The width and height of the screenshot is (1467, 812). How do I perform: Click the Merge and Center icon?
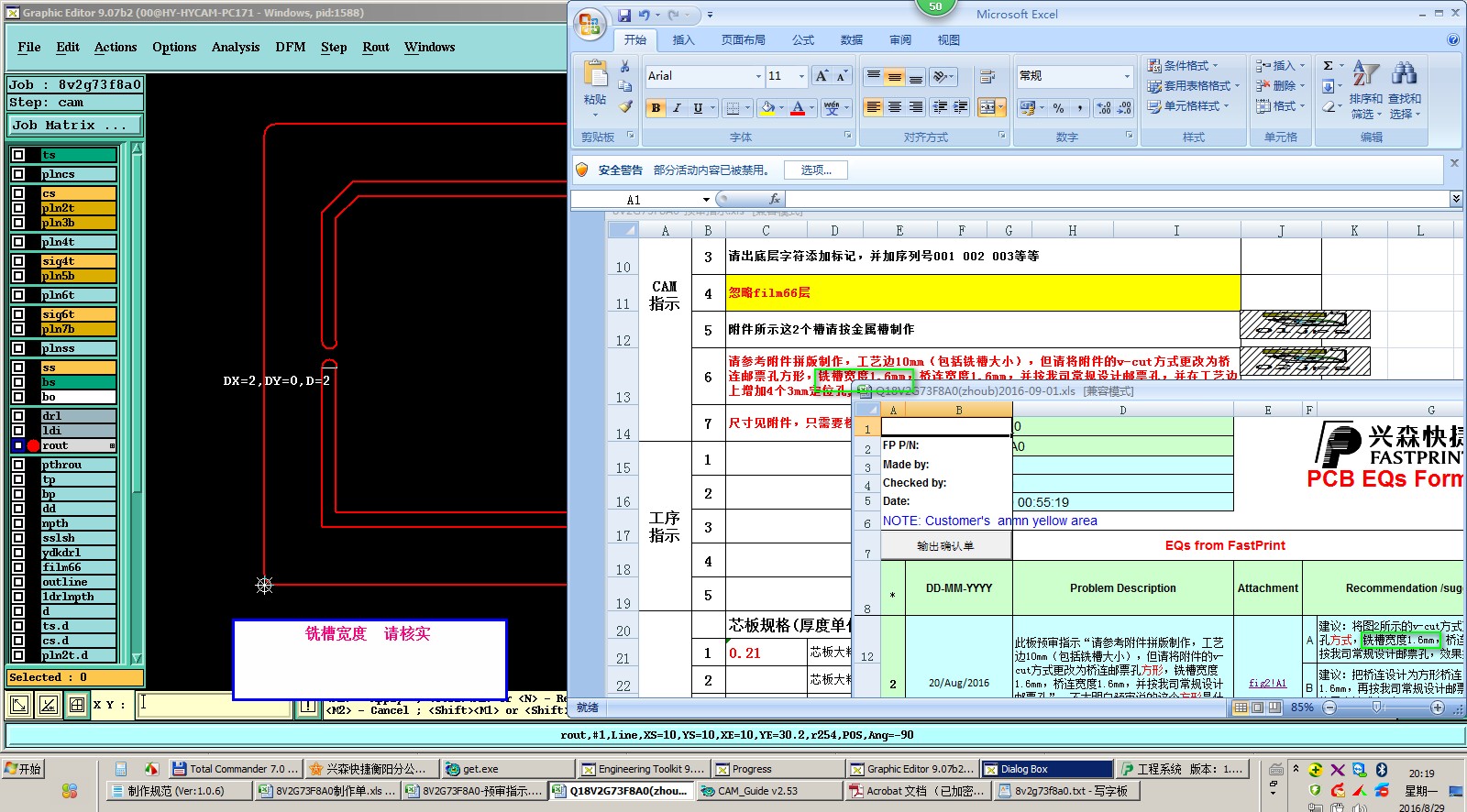pos(987,108)
